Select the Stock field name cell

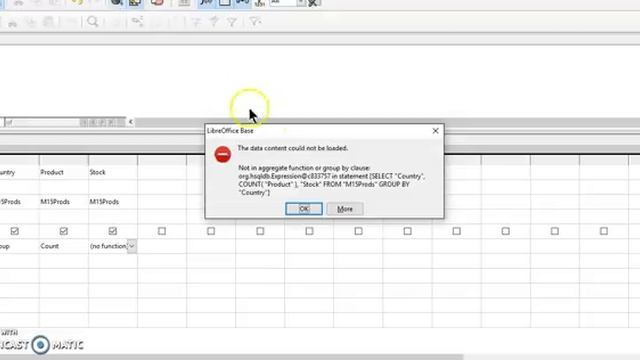tap(113, 172)
